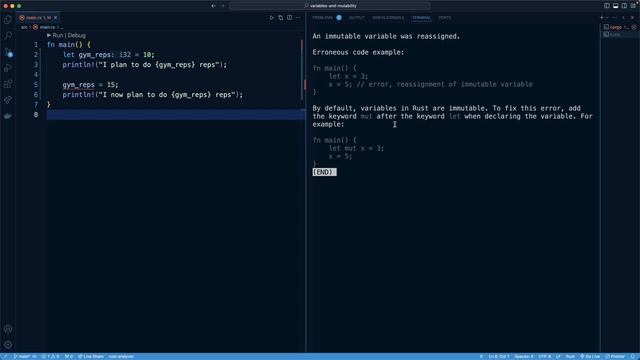Open panel More Actions ellipsis
This screenshot has width=640, height=360.
point(615,18)
